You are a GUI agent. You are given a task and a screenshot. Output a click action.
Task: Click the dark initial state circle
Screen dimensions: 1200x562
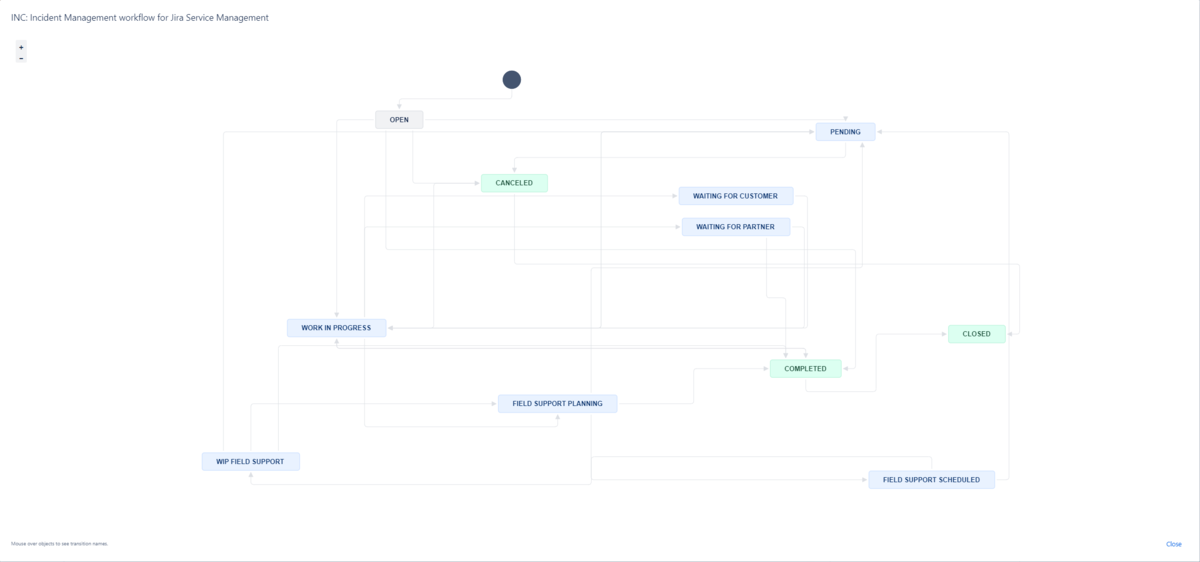(511, 80)
